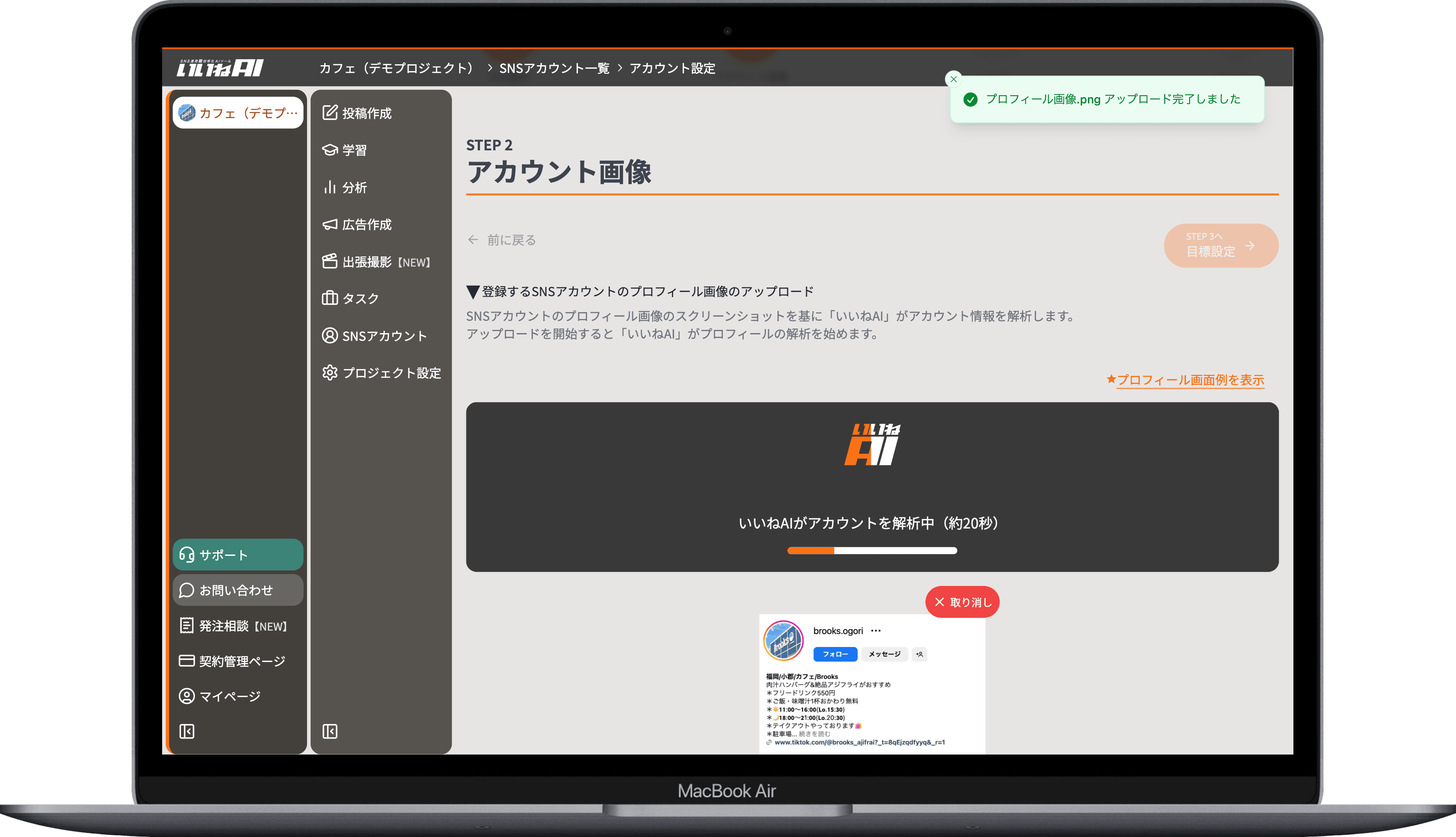Viewport: 1456px width, 837px height.
Task: Select the 出張撮影【NEW】 camera icon
Action: click(329, 262)
